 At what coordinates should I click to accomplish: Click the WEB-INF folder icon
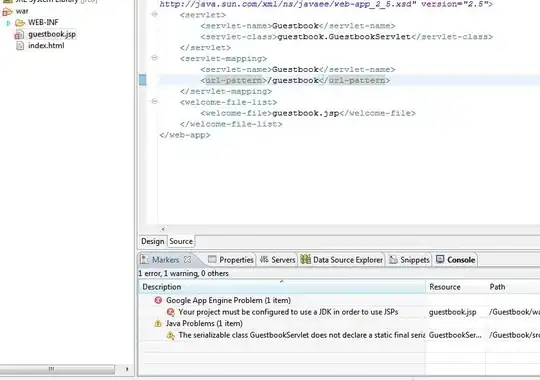click(20, 23)
